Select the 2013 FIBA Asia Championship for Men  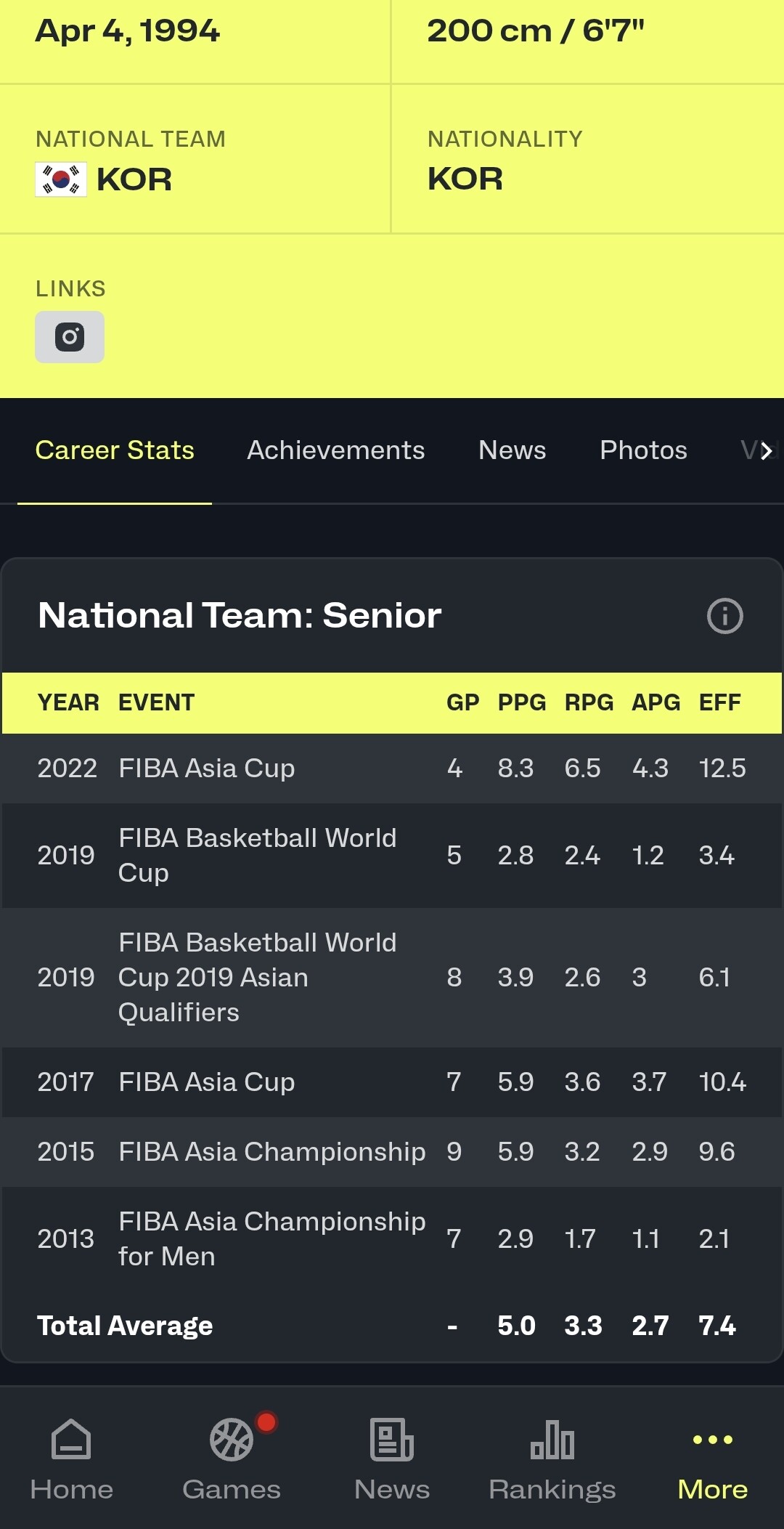tap(271, 1238)
